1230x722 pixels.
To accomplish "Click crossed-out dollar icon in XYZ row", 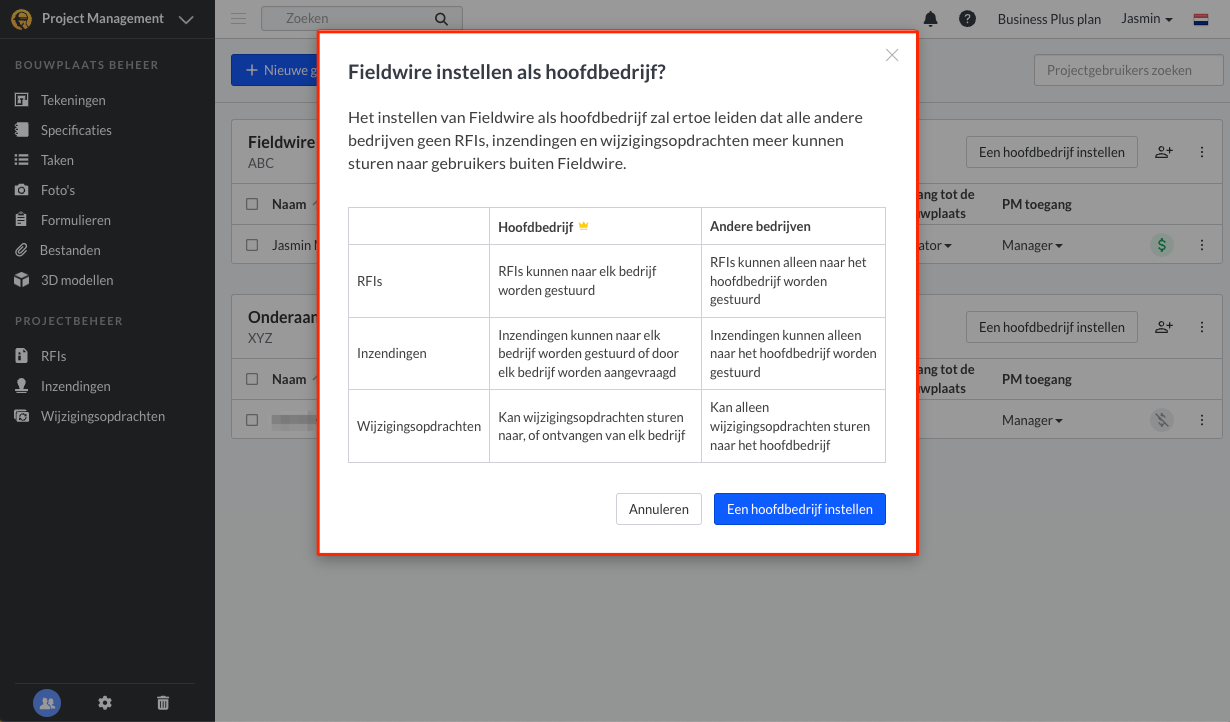I will (x=1161, y=420).
